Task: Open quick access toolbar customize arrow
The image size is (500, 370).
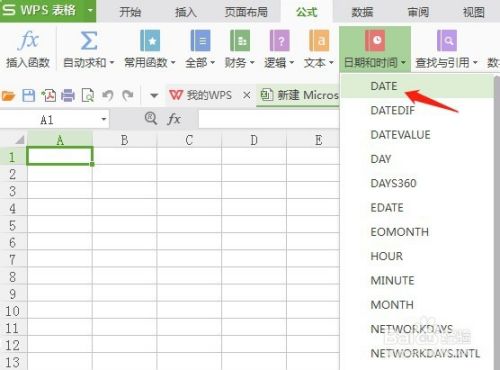Action: tap(154, 96)
